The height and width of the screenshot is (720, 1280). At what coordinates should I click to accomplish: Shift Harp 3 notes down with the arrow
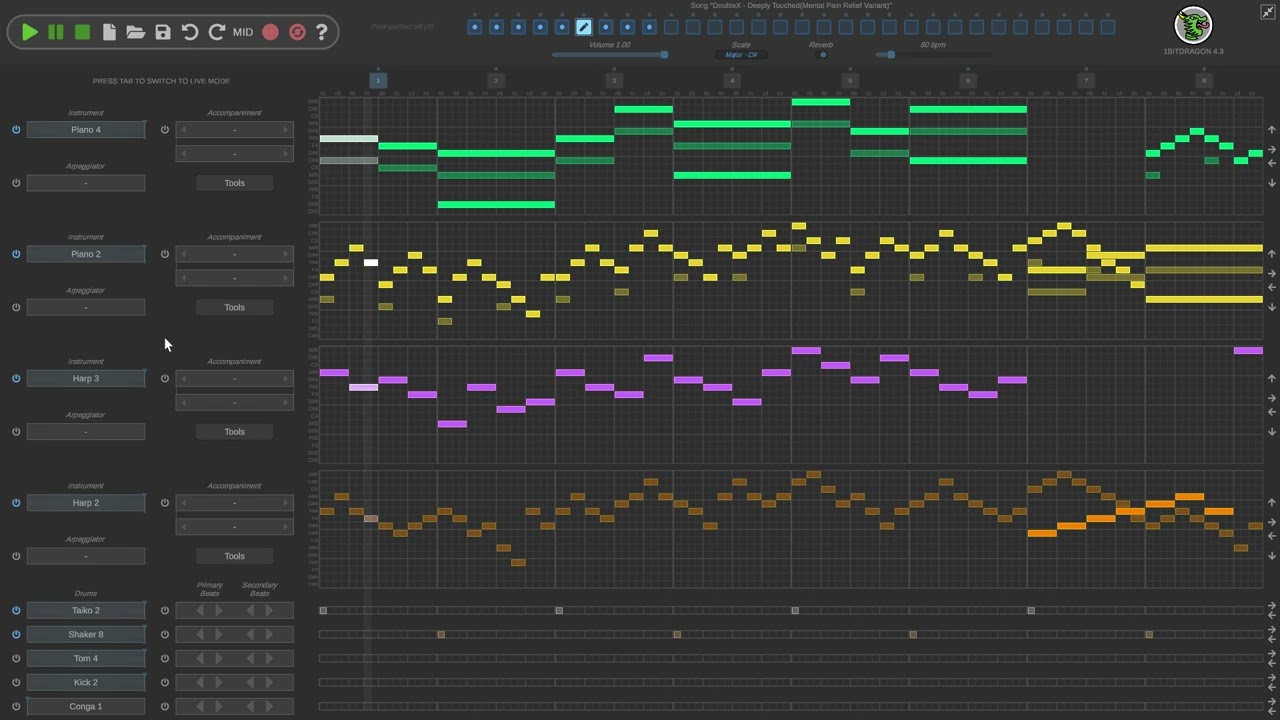pyautogui.click(x=1272, y=431)
